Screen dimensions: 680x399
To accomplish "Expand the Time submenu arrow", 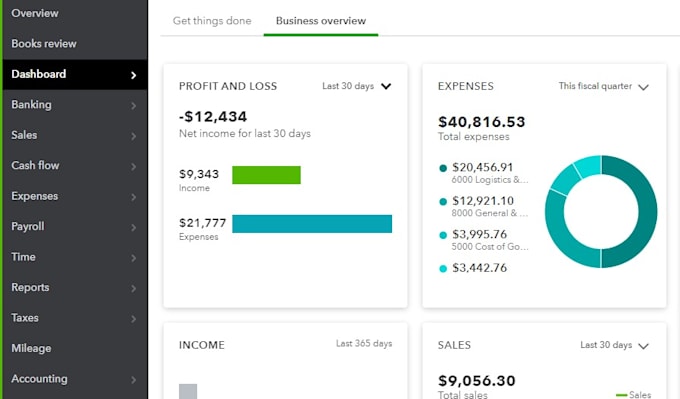I will [134, 258].
